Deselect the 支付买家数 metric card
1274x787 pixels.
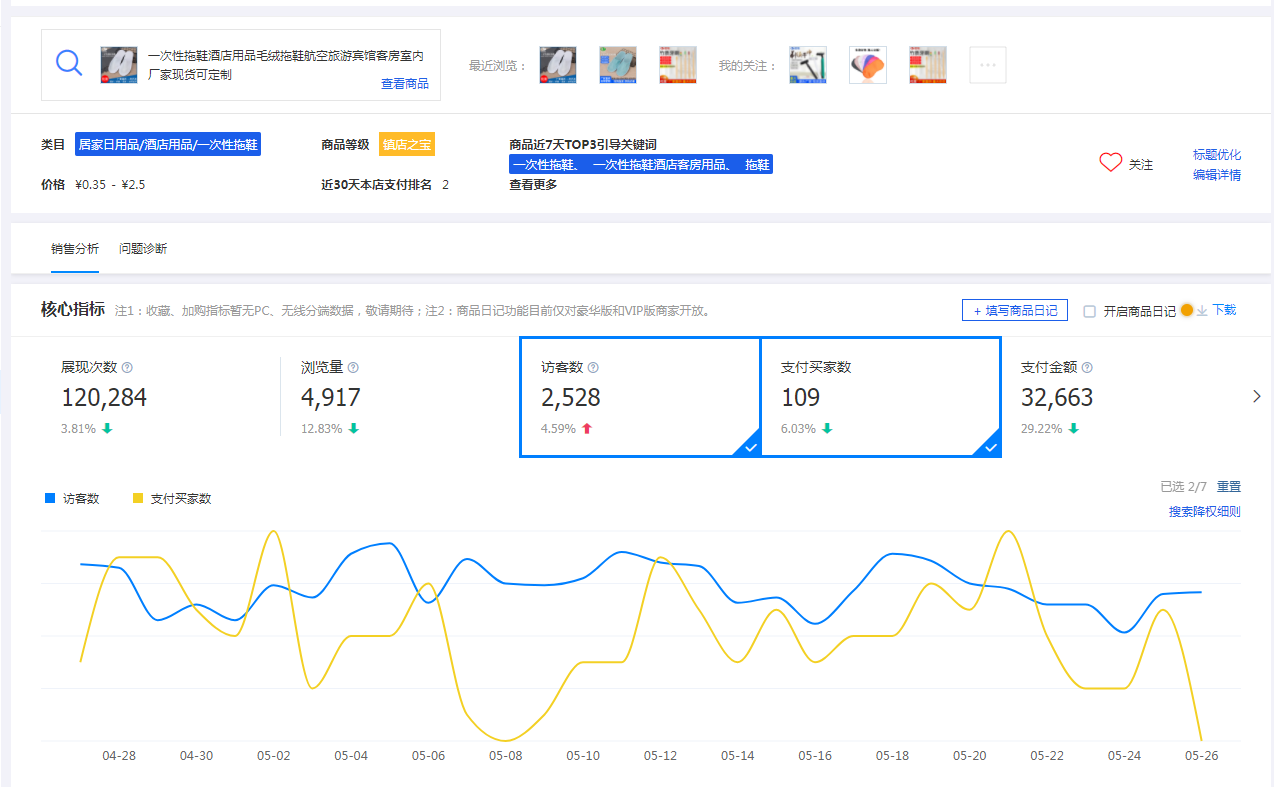880,397
